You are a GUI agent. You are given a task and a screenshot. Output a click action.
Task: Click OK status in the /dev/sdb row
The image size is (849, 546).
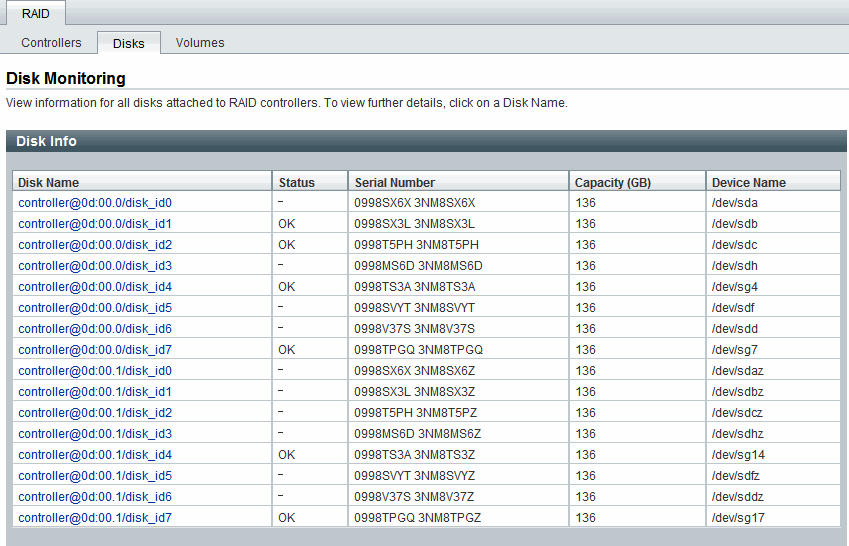[x=287, y=224]
